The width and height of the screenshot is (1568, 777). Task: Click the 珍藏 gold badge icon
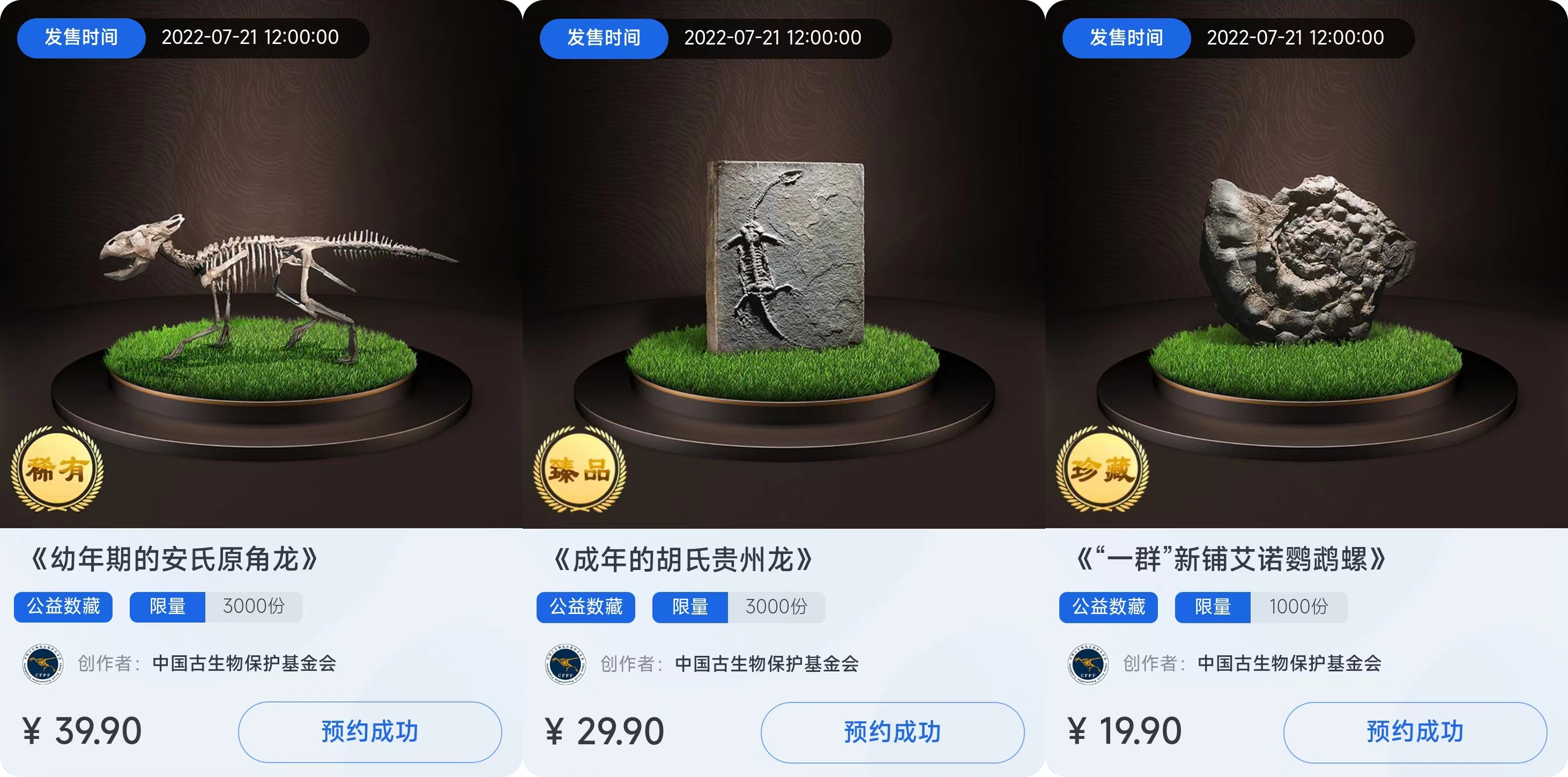(x=1102, y=469)
